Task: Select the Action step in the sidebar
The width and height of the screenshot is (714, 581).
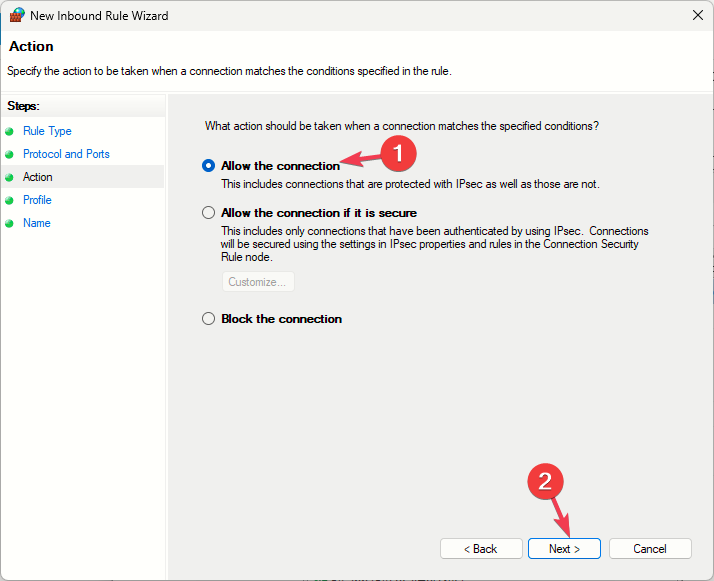Action: [38, 177]
